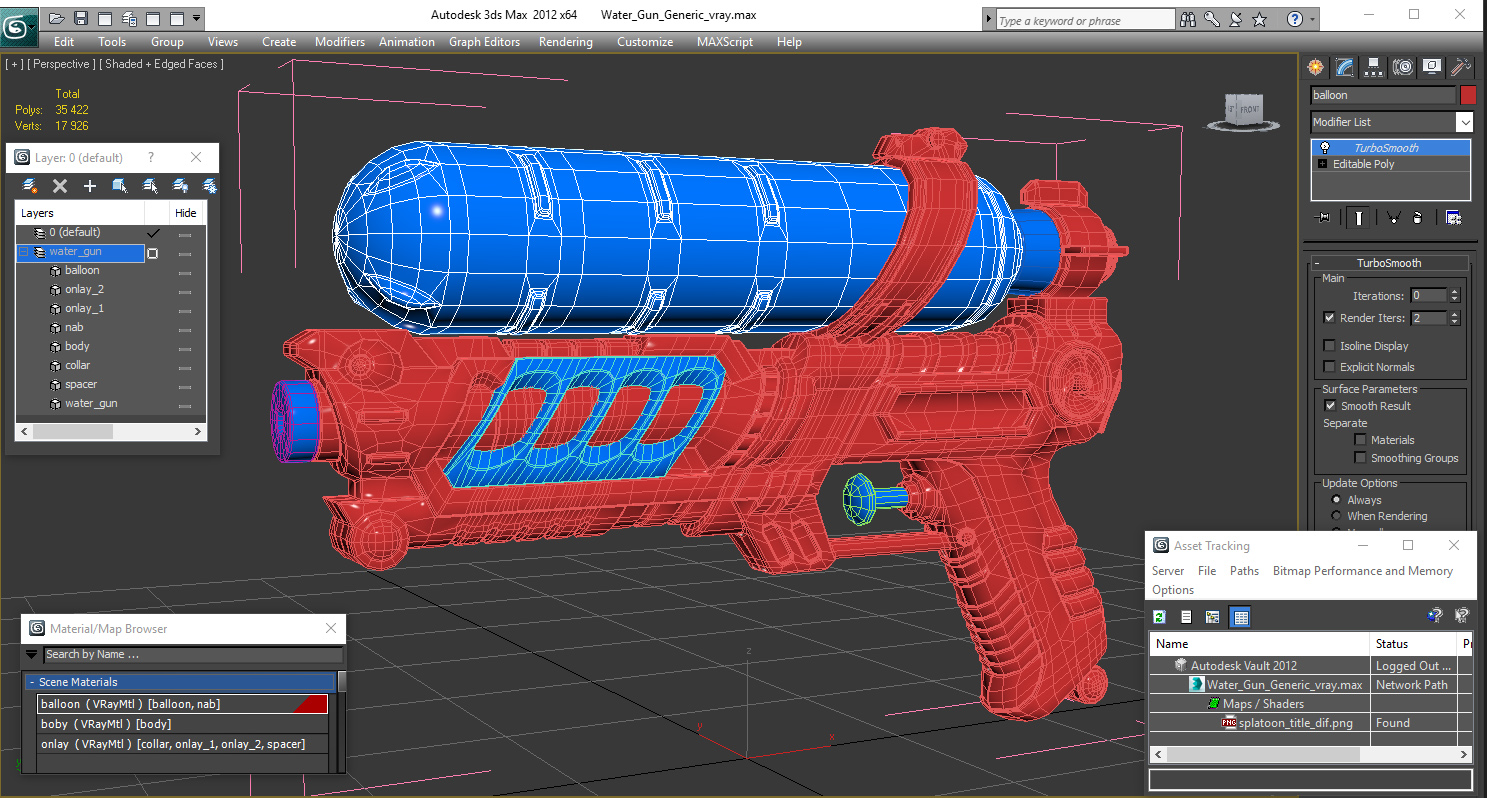1487x798 pixels.
Task: Click the Status Log icon in Asset Tracking
Action: [1186, 617]
